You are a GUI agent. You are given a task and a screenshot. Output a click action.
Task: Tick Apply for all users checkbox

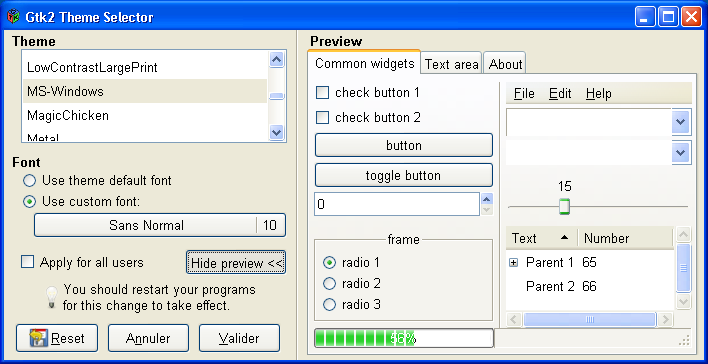pos(28,262)
